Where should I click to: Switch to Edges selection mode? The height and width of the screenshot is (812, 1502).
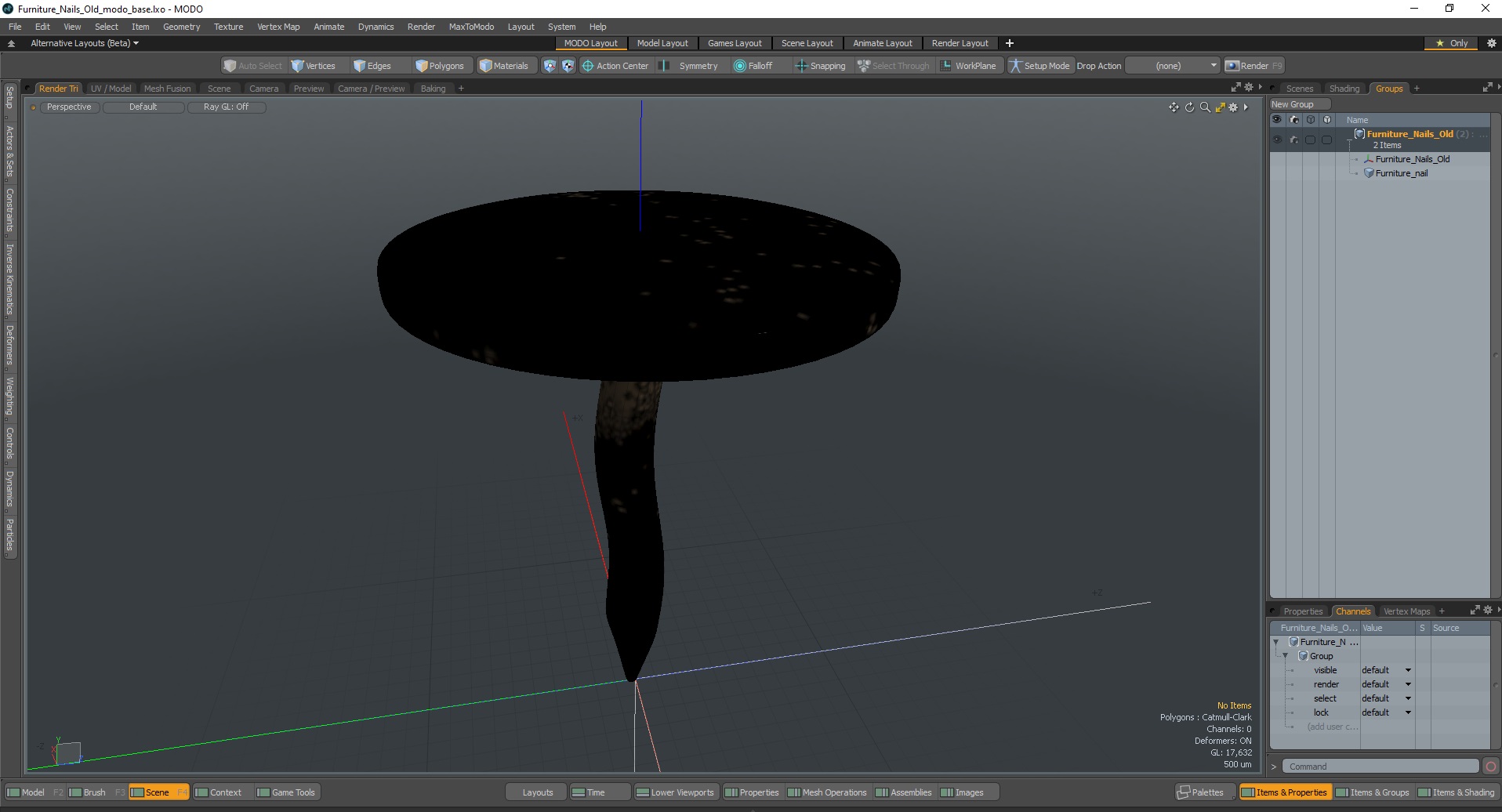(x=372, y=66)
